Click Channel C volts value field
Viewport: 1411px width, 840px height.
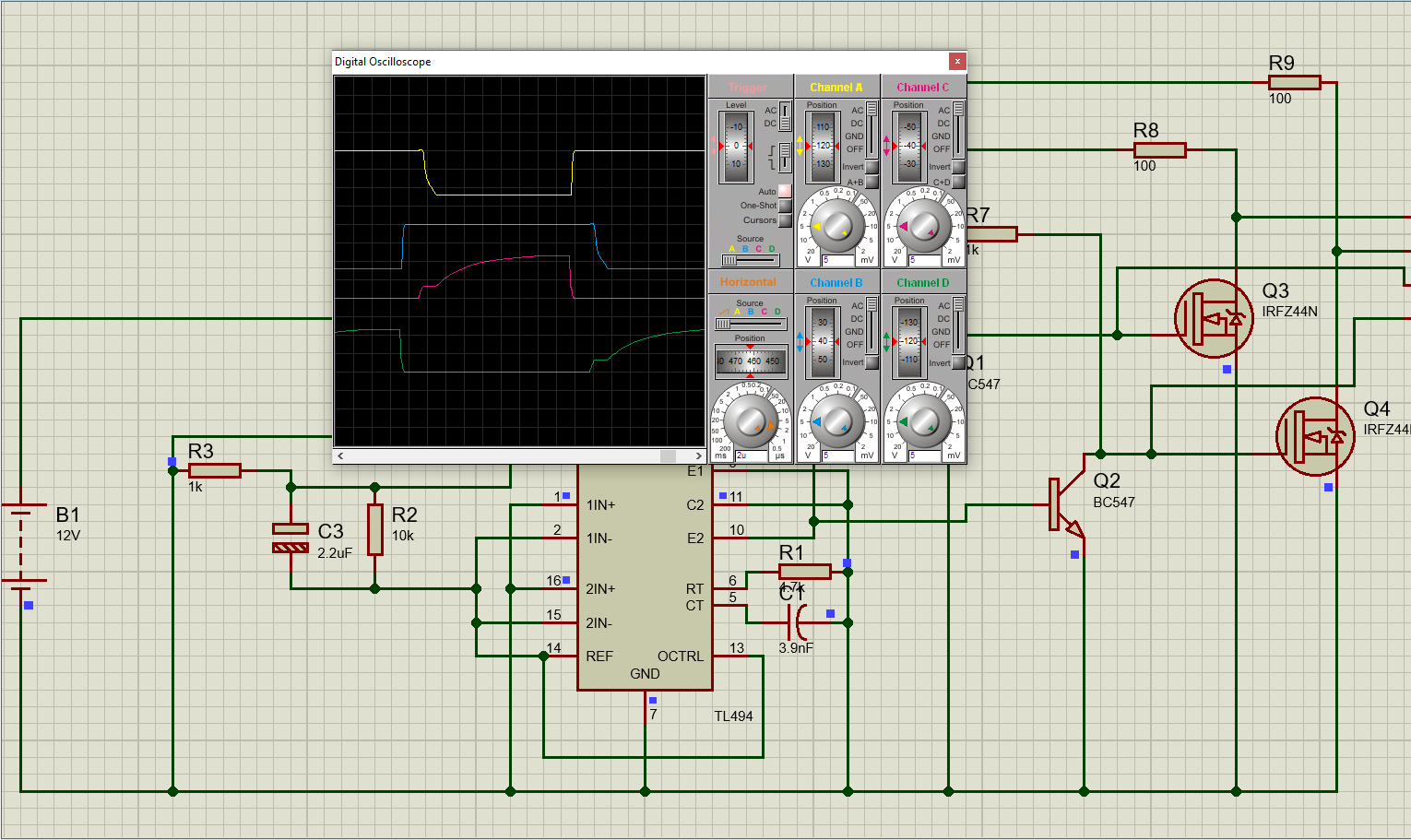[925, 260]
